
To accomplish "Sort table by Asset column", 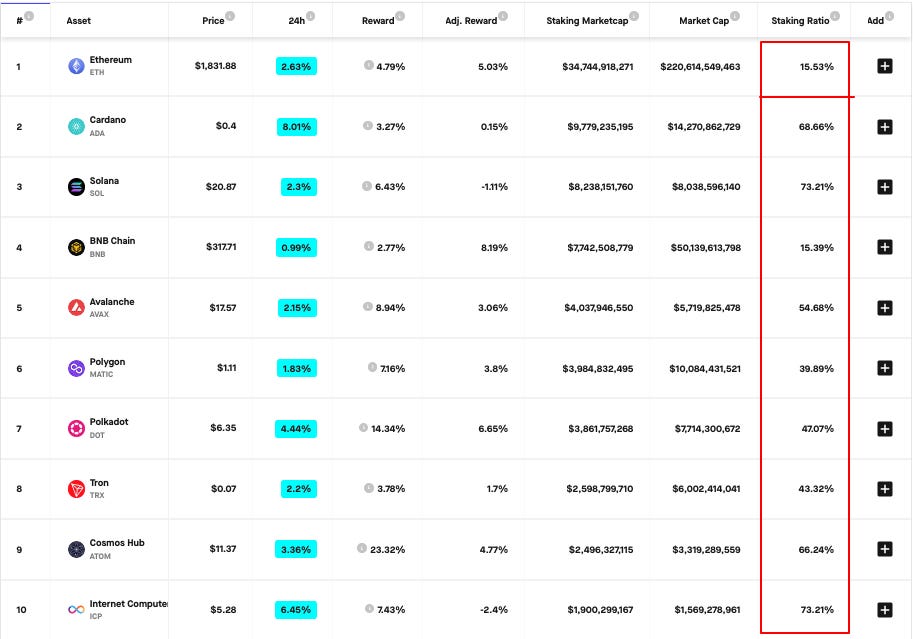I will click(79, 21).
